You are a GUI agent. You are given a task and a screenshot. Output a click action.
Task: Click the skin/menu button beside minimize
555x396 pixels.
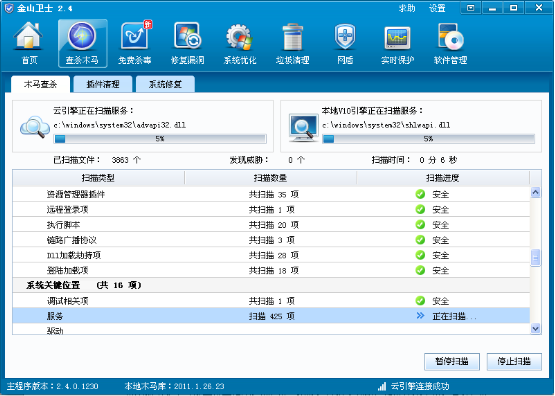[470, 8]
